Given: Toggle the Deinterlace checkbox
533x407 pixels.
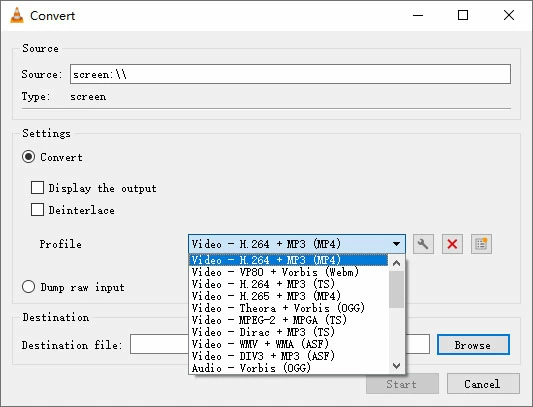Looking at the screenshot, I should pyautogui.click(x=37, y=209).
